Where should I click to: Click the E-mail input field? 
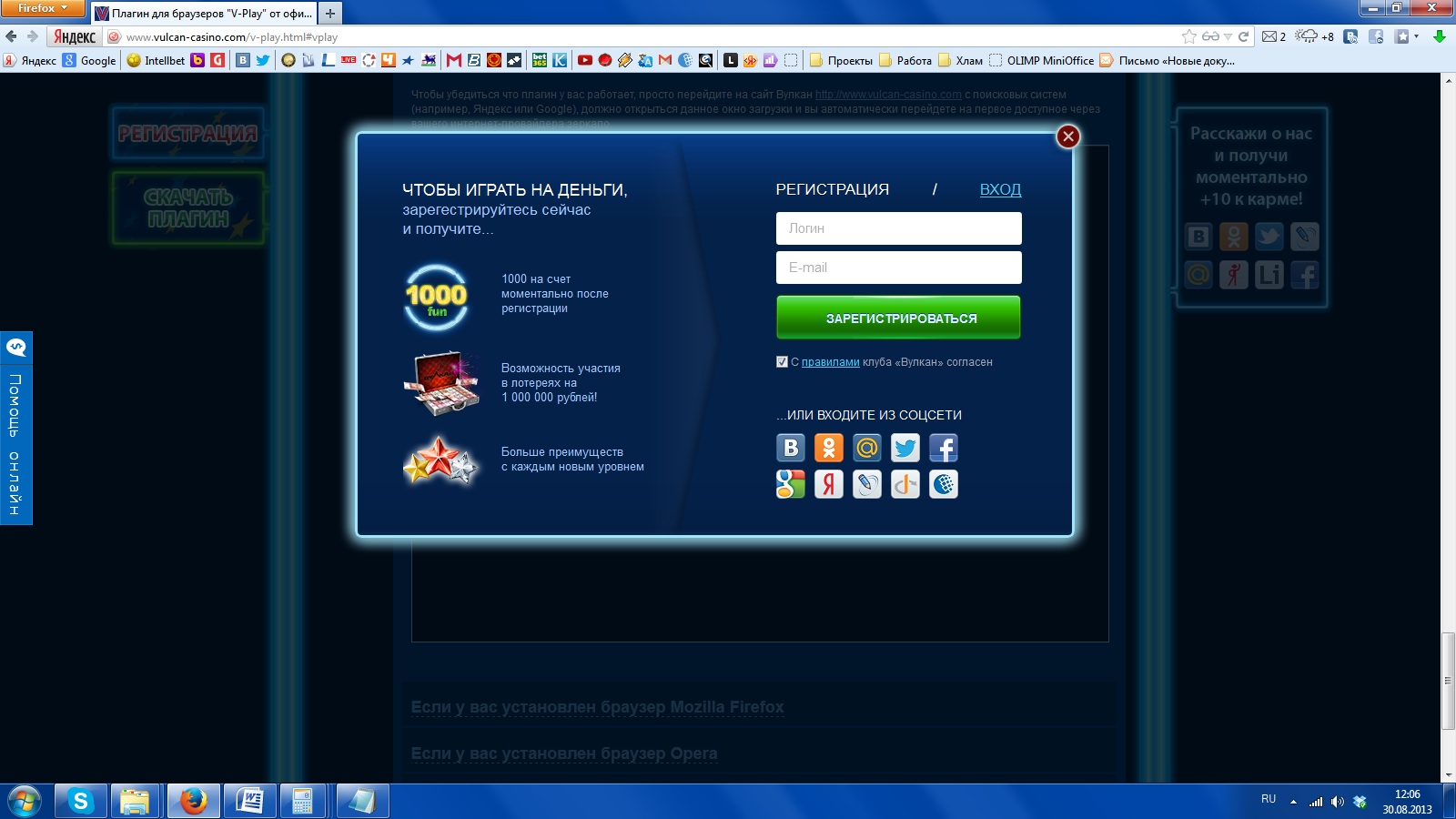[899, 268]
